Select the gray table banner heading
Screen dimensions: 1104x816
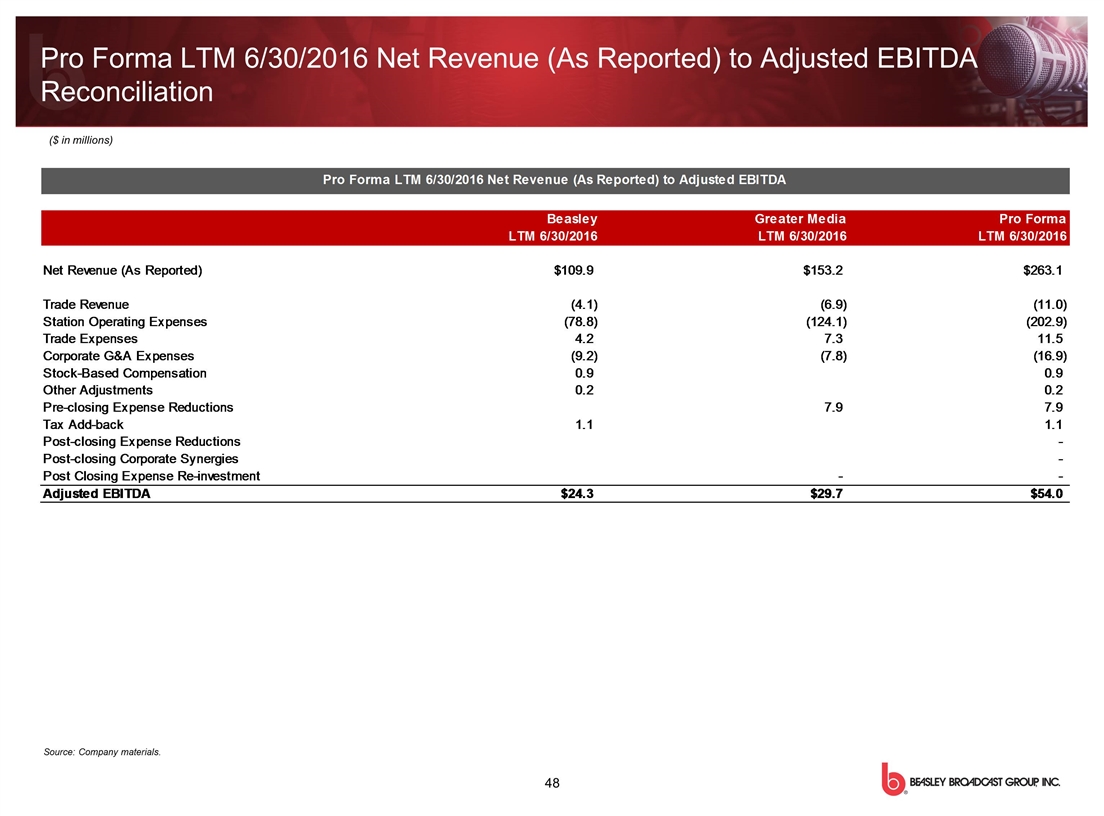(x=554, y=180)
